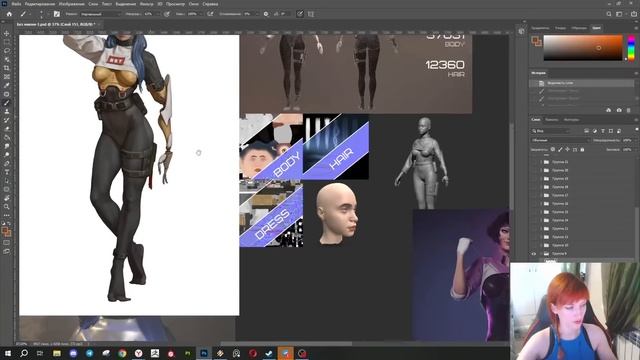Toggle lock all padlock icon in Layers panel
The image size is (640, 360).
[582, 150]
